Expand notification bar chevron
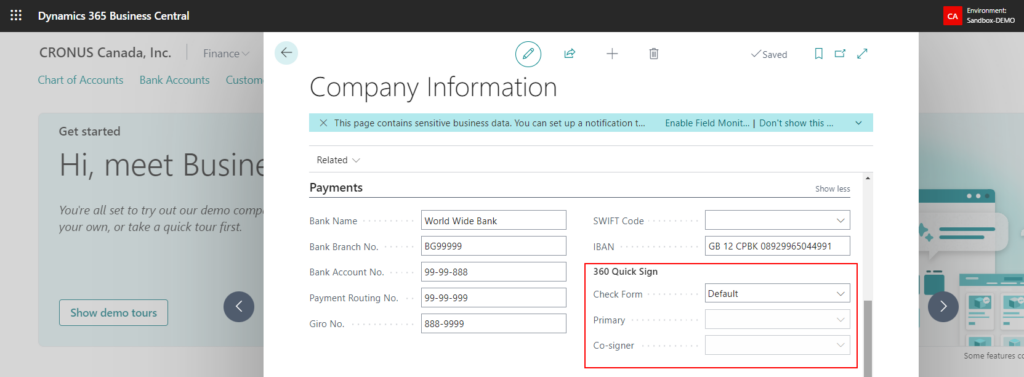This screenshot has width=1024, height=377. coord(858,123)
